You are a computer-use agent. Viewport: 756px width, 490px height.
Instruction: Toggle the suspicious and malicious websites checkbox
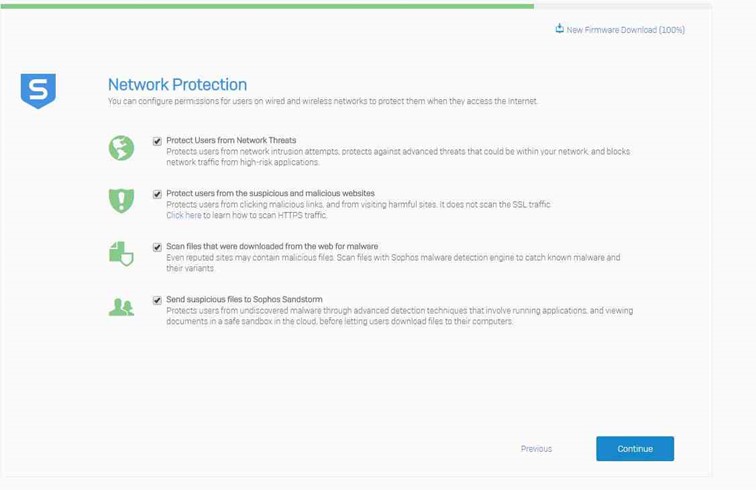click(x=157, y=194)
